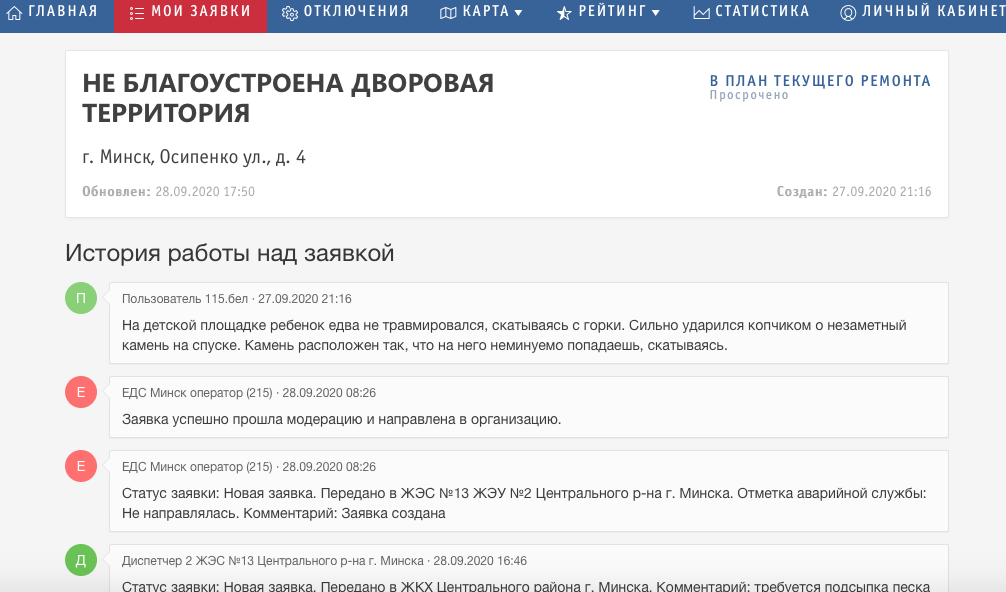This screenshot has width=1006, height=592.
Task: Open the Статистика page
Action: [x=751, y=12]
